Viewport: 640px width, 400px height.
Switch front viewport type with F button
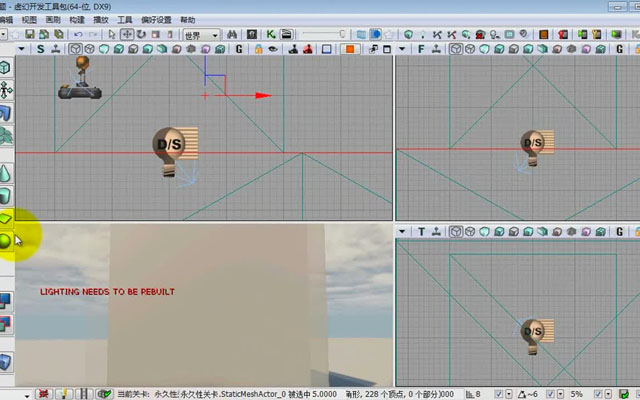pyautogui.click(x=421, y=49)
